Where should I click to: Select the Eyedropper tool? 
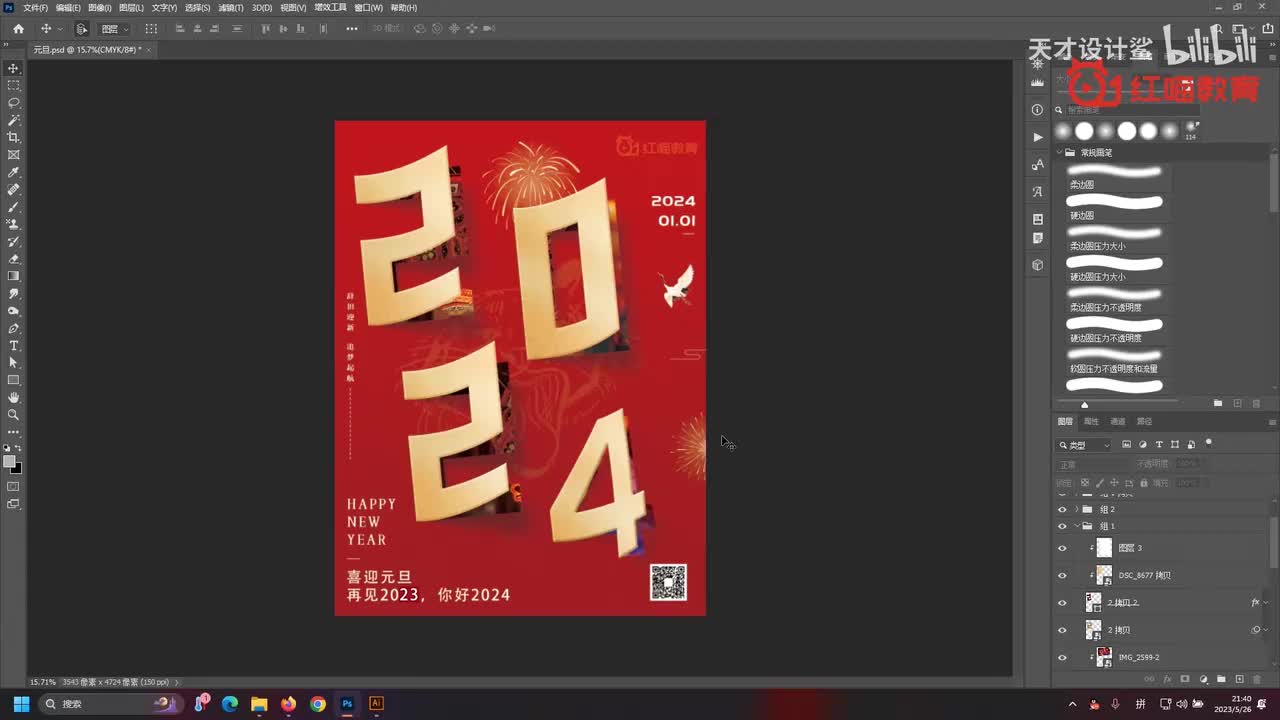(x=14, y=172)
